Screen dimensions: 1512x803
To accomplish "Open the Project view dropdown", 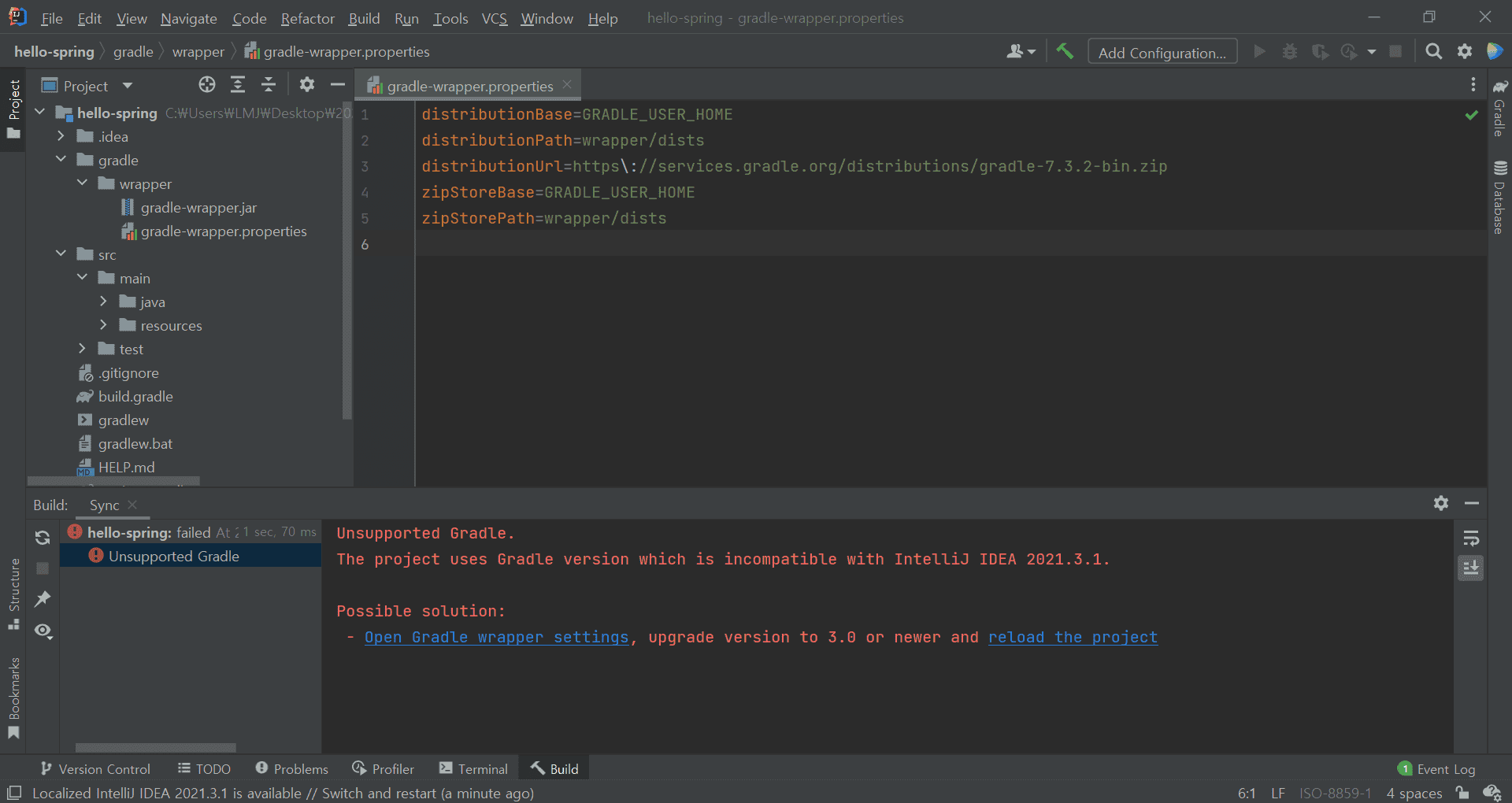I will click(128, 86).
